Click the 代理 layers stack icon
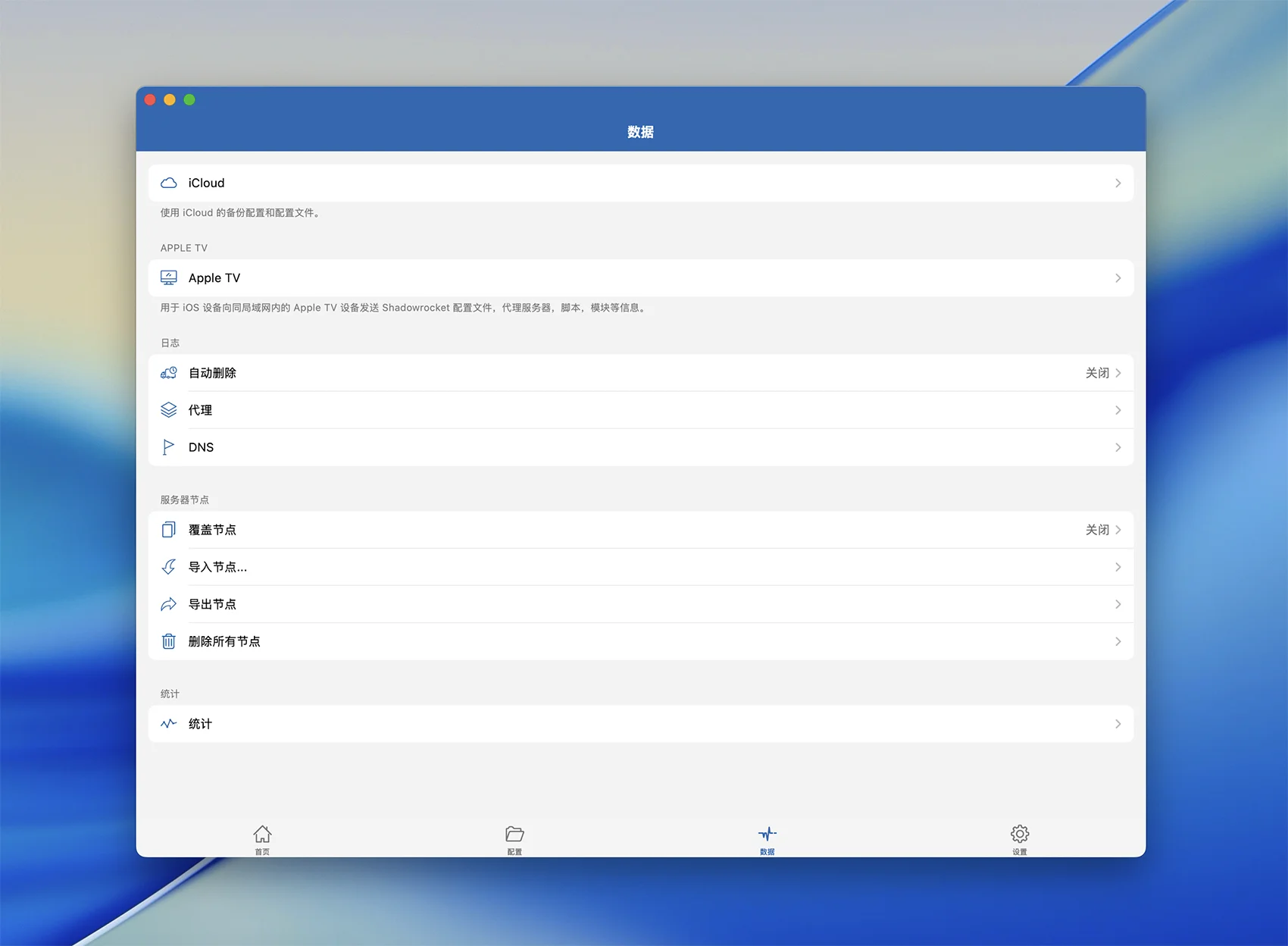1288x946 pixels. point(169,410)
